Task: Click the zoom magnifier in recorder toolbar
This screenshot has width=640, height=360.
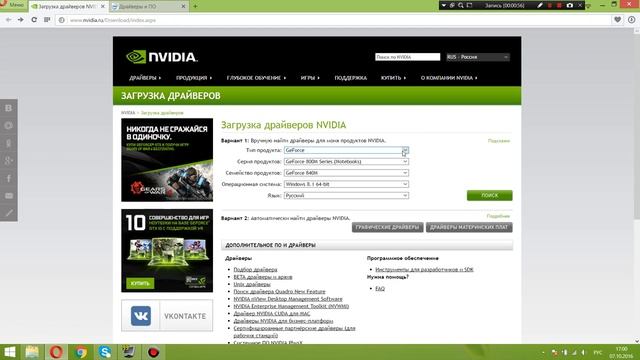Action: tap(461, 5)
